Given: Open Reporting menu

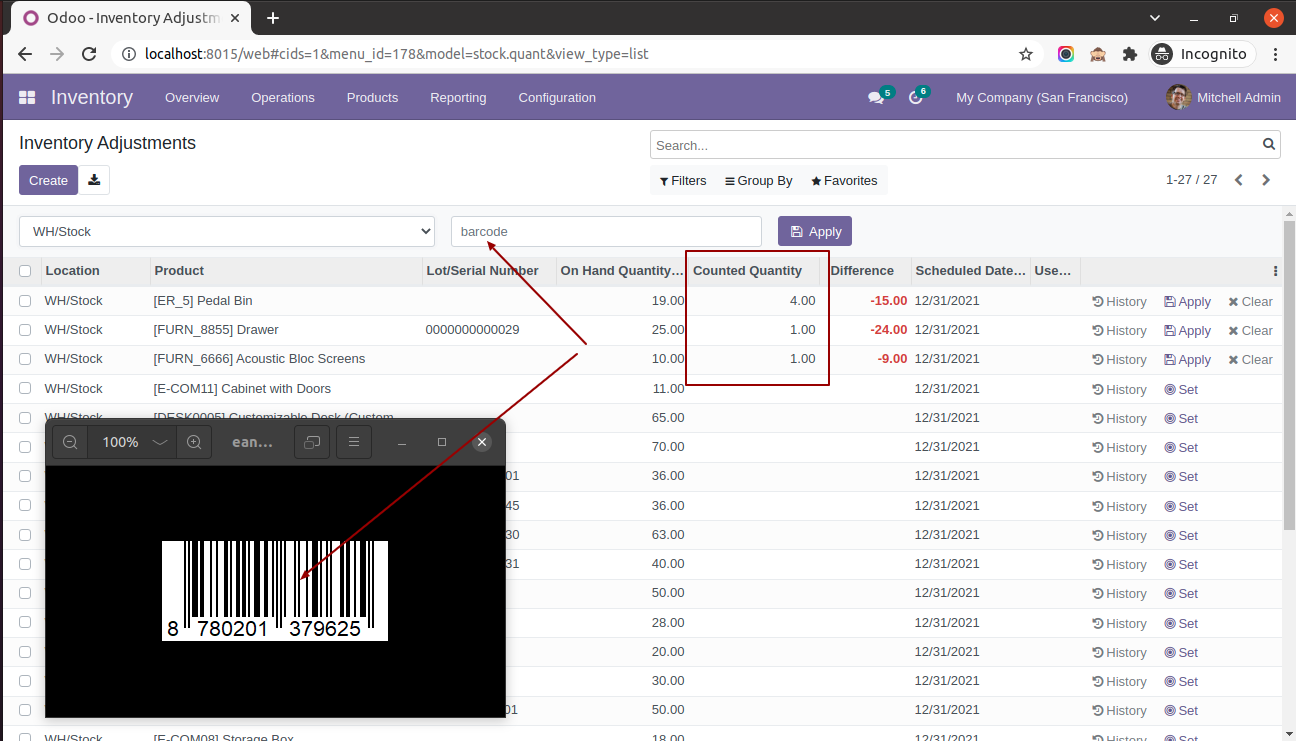Looking at the screenshot, I should [x=458, y=97].
